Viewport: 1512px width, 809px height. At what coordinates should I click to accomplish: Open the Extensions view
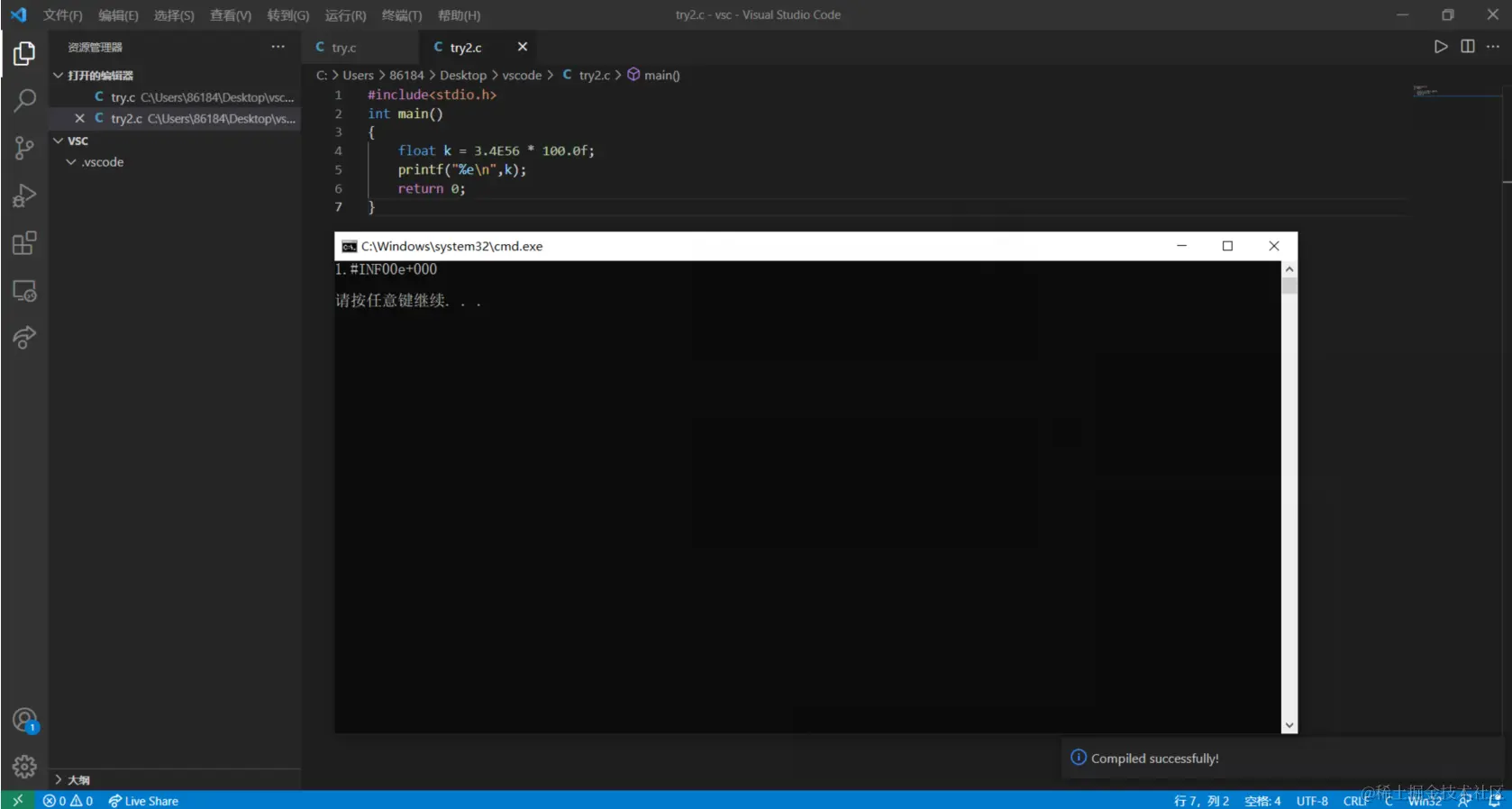click(x=24, y=243)
